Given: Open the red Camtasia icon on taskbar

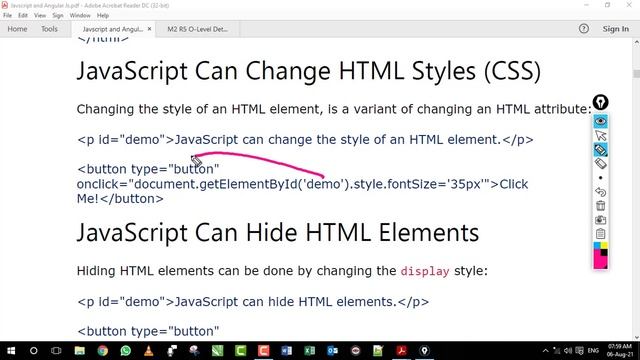Looking at the screenshot, I should [x=264, y=351].
